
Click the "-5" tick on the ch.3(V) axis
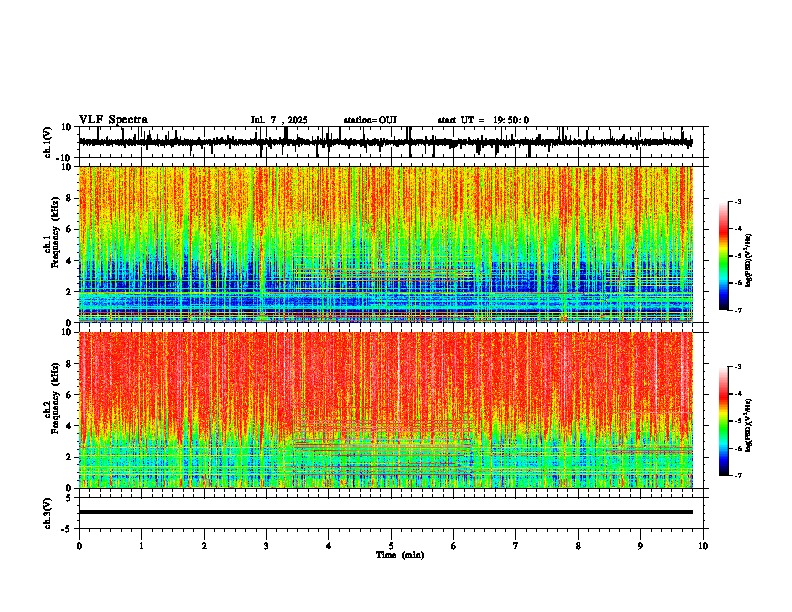point(68,529)
